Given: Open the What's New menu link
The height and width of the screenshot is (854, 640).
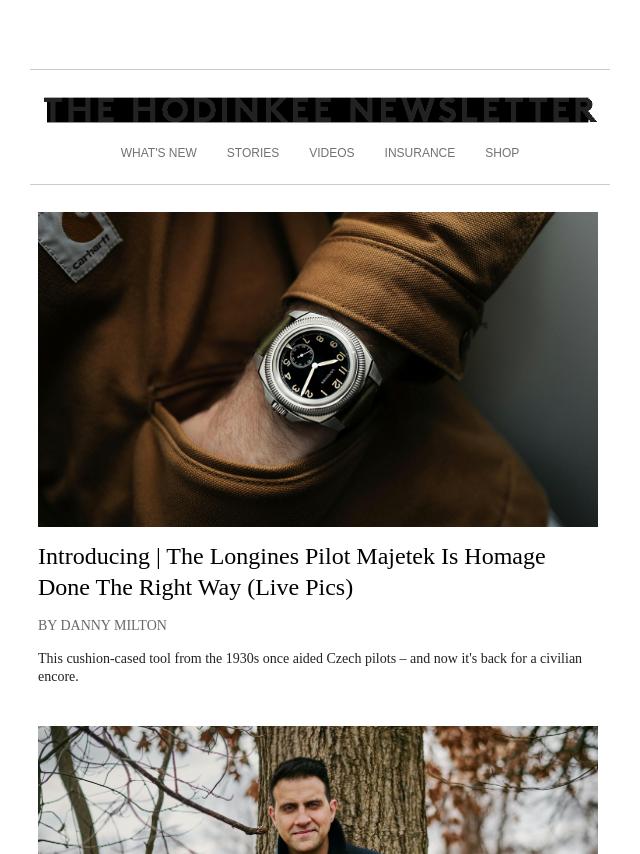Looking at the screenshot, I should click(159, 153).
